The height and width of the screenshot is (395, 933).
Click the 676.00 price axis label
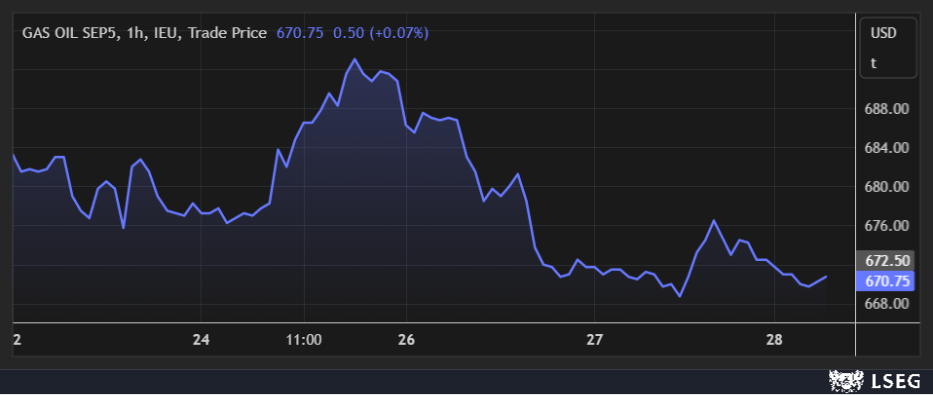pos(887,226)
